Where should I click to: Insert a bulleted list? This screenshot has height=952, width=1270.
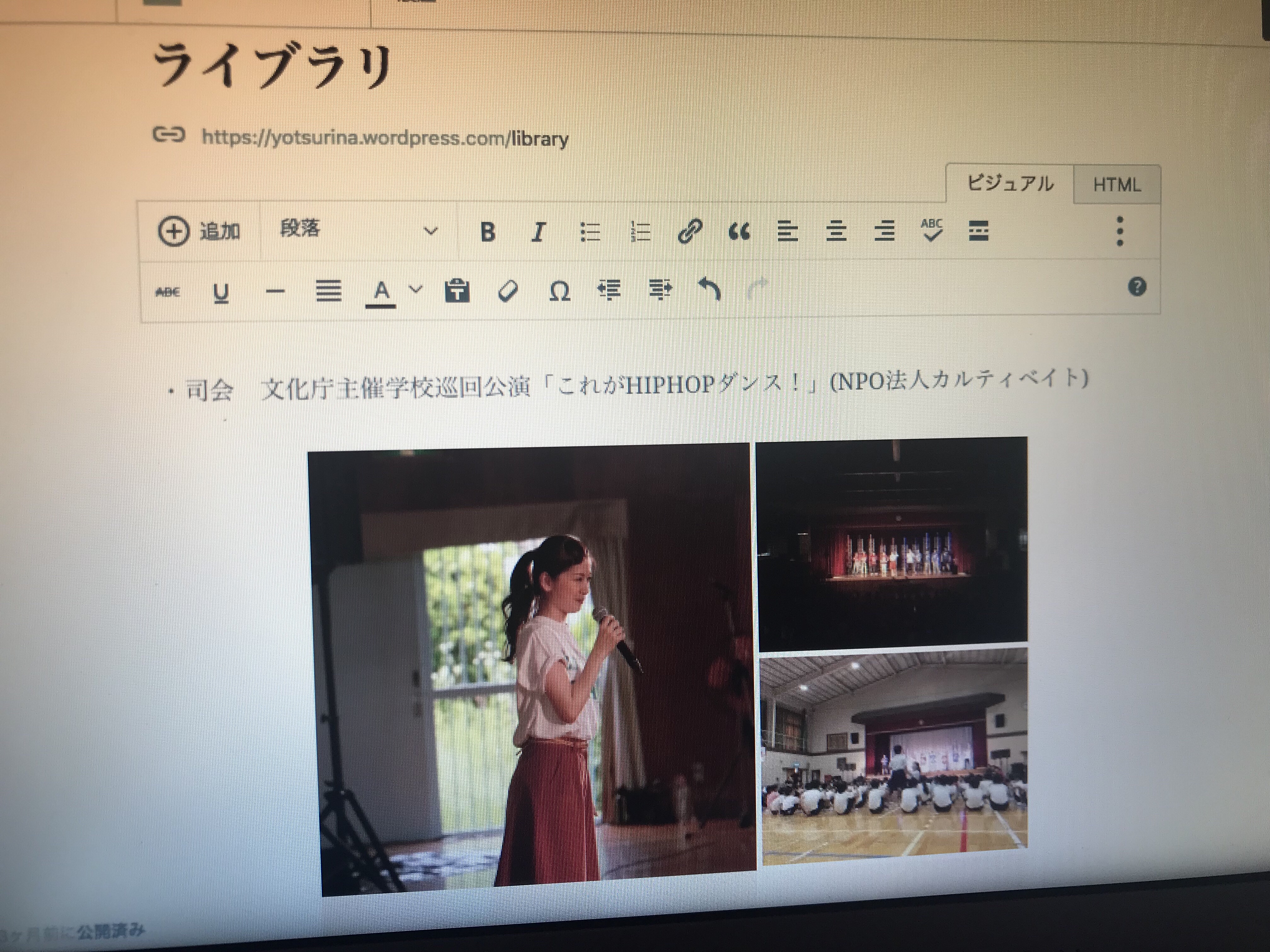point(590,232)
